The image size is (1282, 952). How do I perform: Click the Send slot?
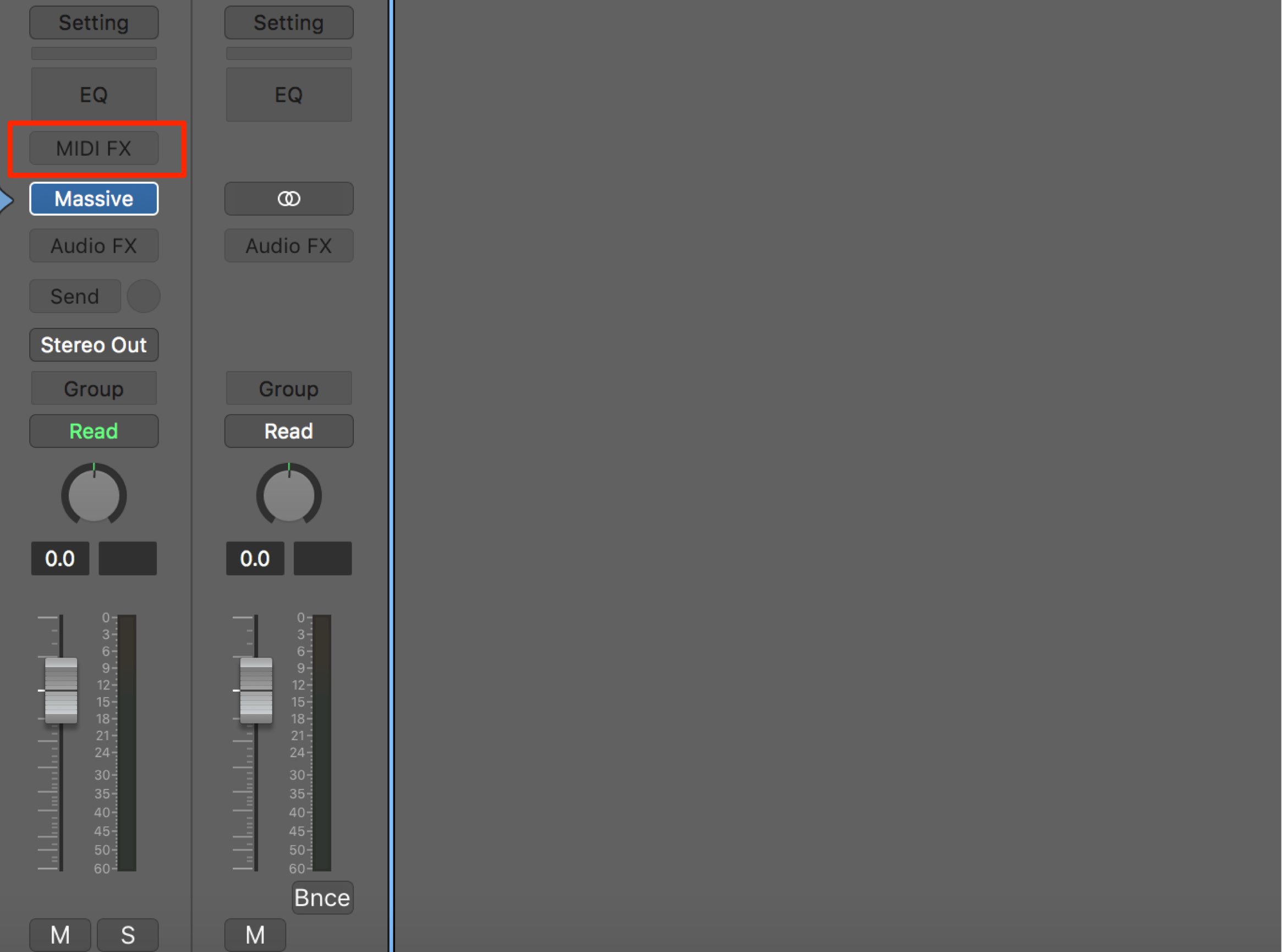(75, 296)
